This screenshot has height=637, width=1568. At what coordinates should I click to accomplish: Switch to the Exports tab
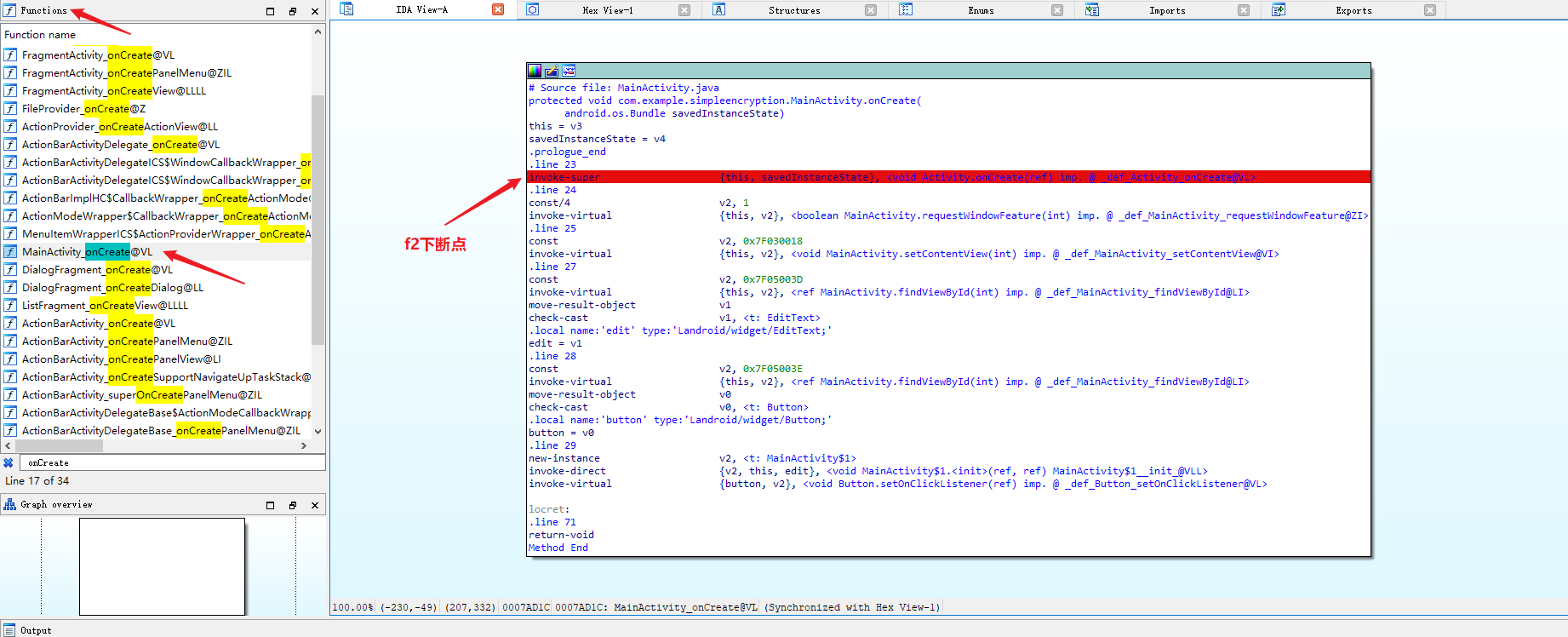pyautogui.click(x=1353, y=10)
